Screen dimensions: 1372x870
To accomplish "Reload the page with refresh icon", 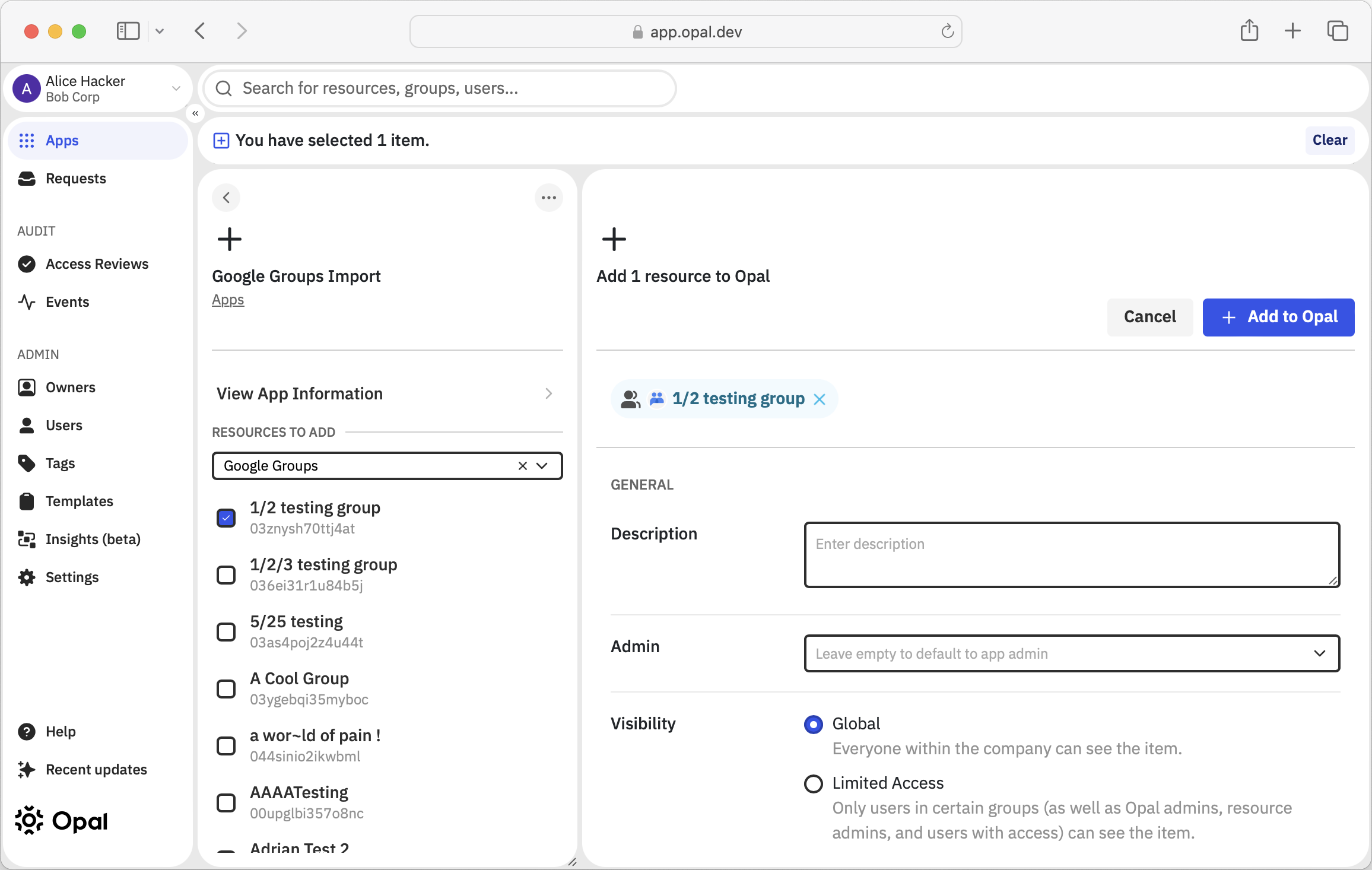I will (x=948, y=31).
